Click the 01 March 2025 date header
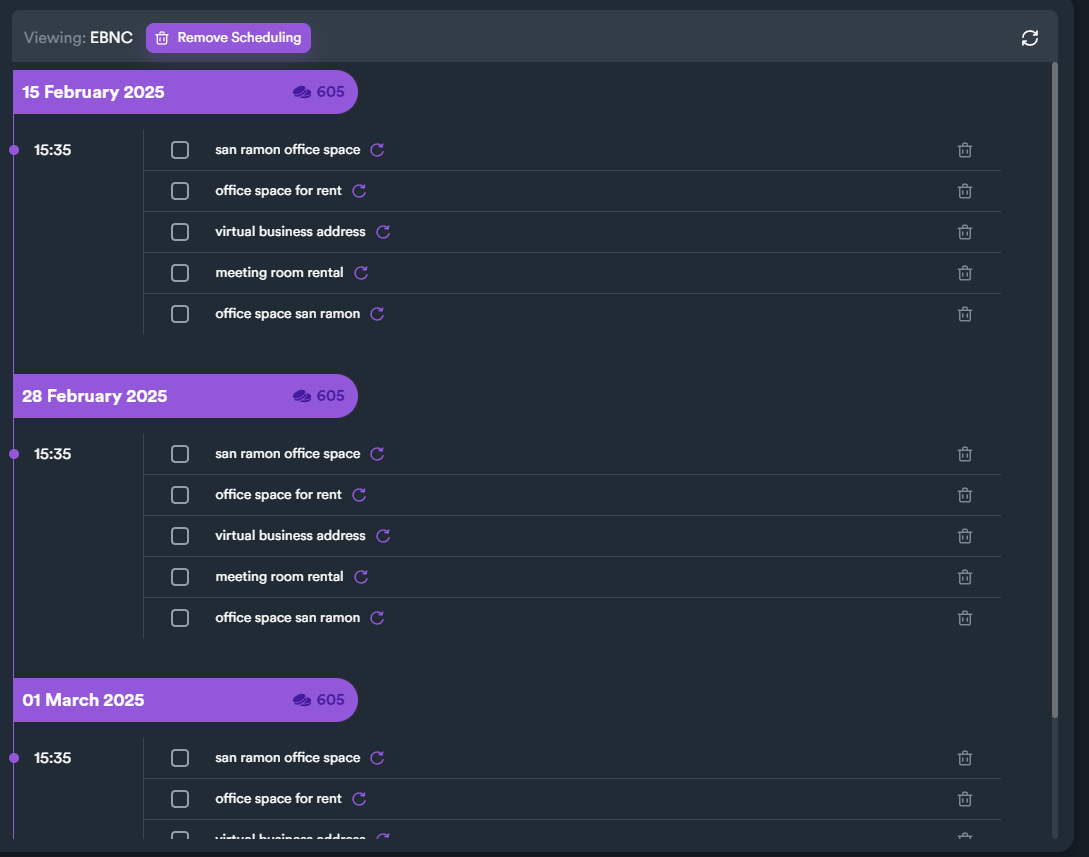1089x857 pixels. (x=84, y=700)
